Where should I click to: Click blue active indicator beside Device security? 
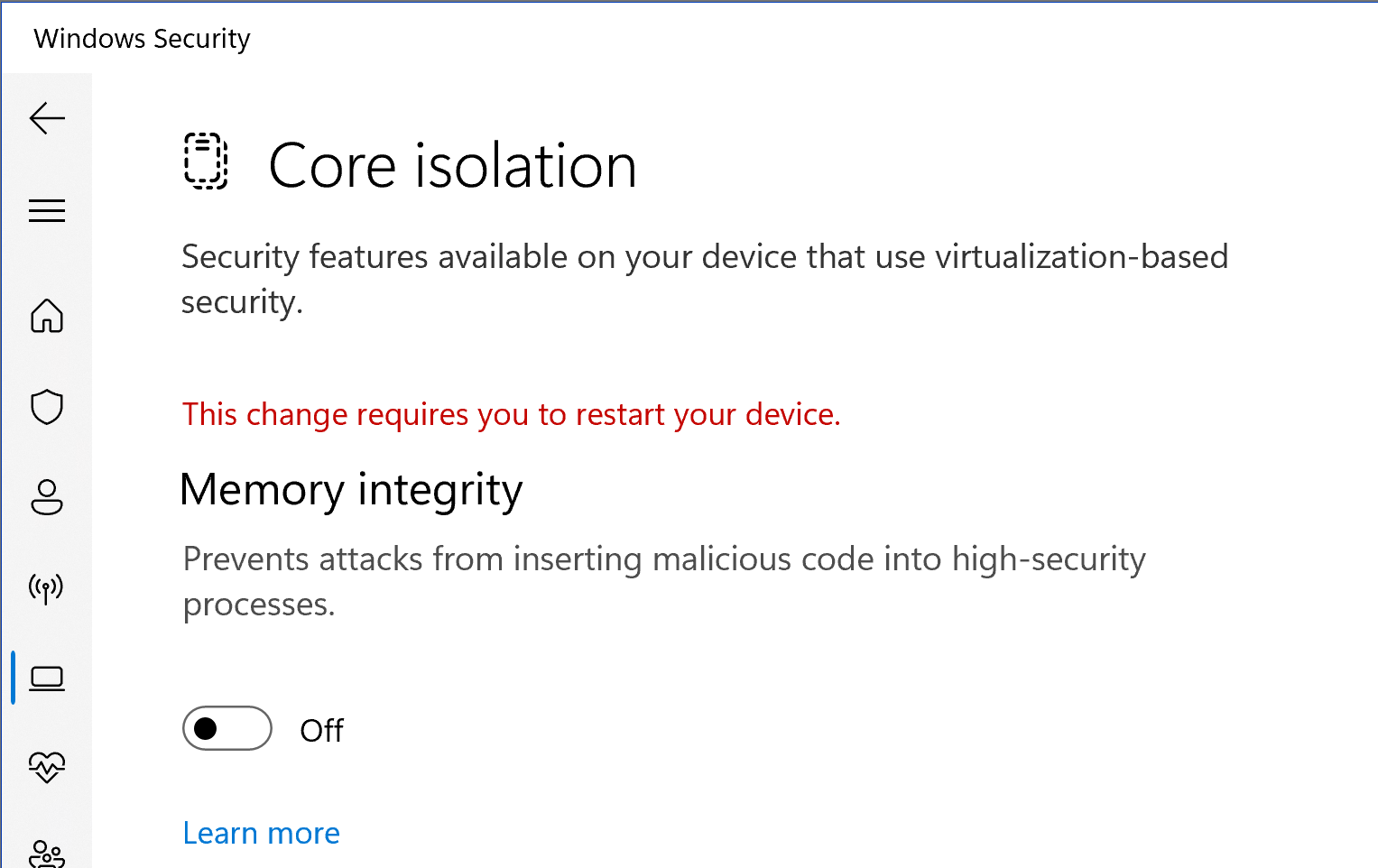pos(14,678)
